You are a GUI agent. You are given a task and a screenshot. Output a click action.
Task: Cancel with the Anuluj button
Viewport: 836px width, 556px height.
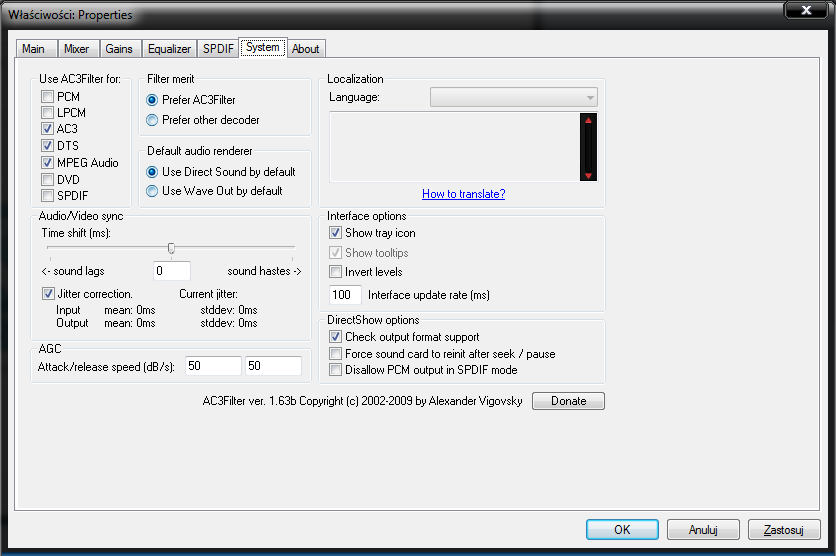703,529
